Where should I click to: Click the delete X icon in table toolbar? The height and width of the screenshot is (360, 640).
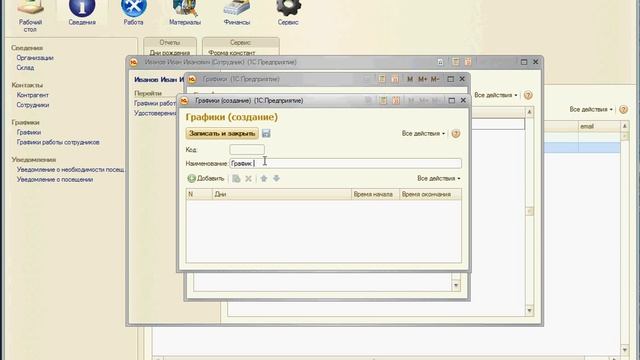tap(248, 178)
